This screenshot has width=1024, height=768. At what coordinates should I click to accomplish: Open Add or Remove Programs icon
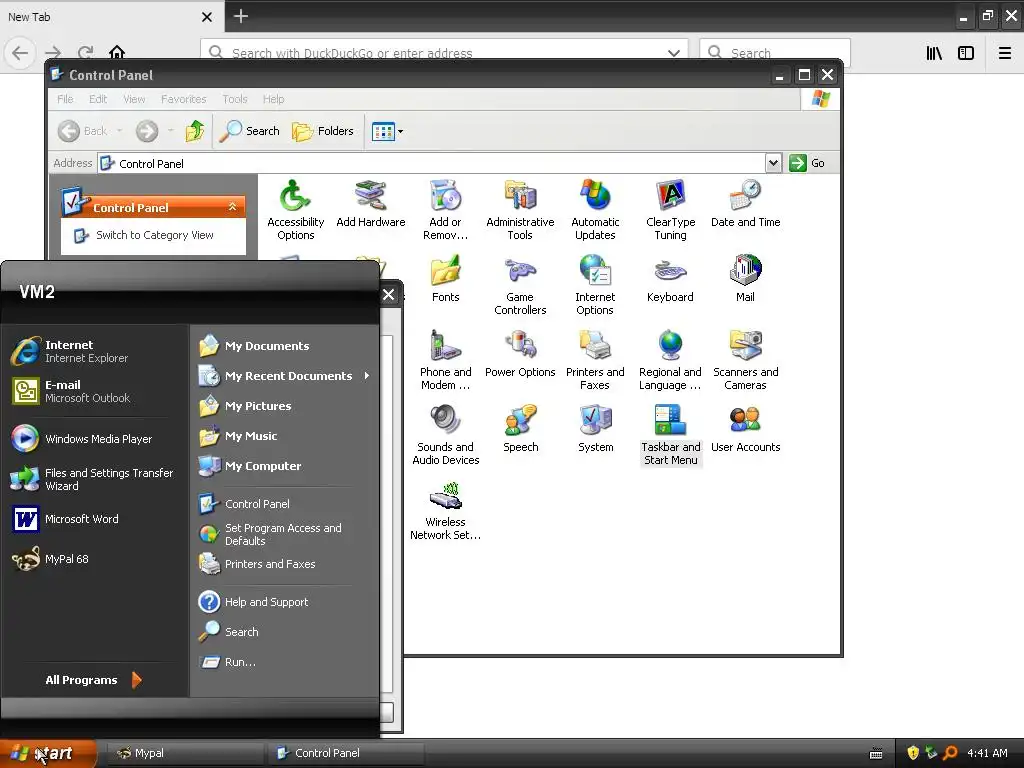click(x=445, y=210)
